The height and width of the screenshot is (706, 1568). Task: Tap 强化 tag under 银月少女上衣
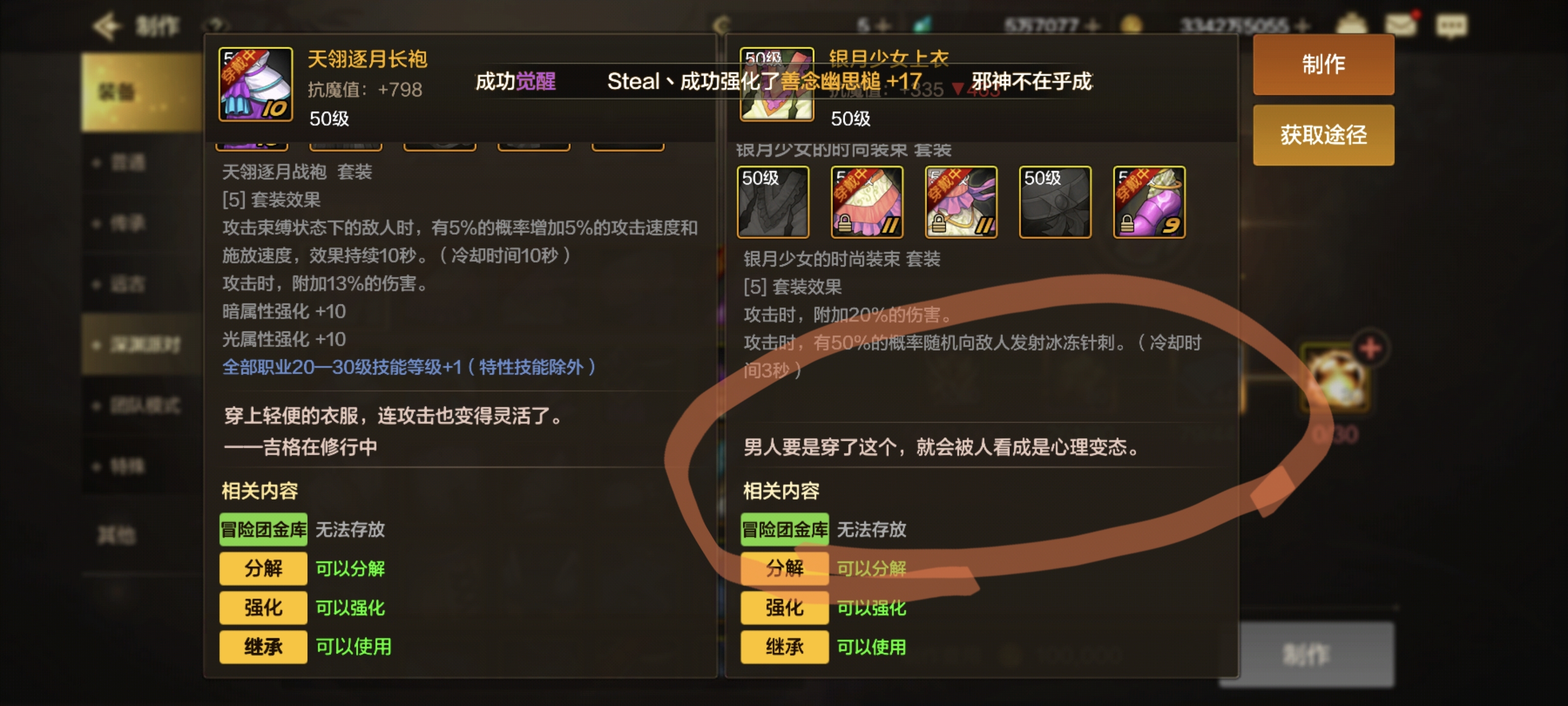tap(784, 606)
